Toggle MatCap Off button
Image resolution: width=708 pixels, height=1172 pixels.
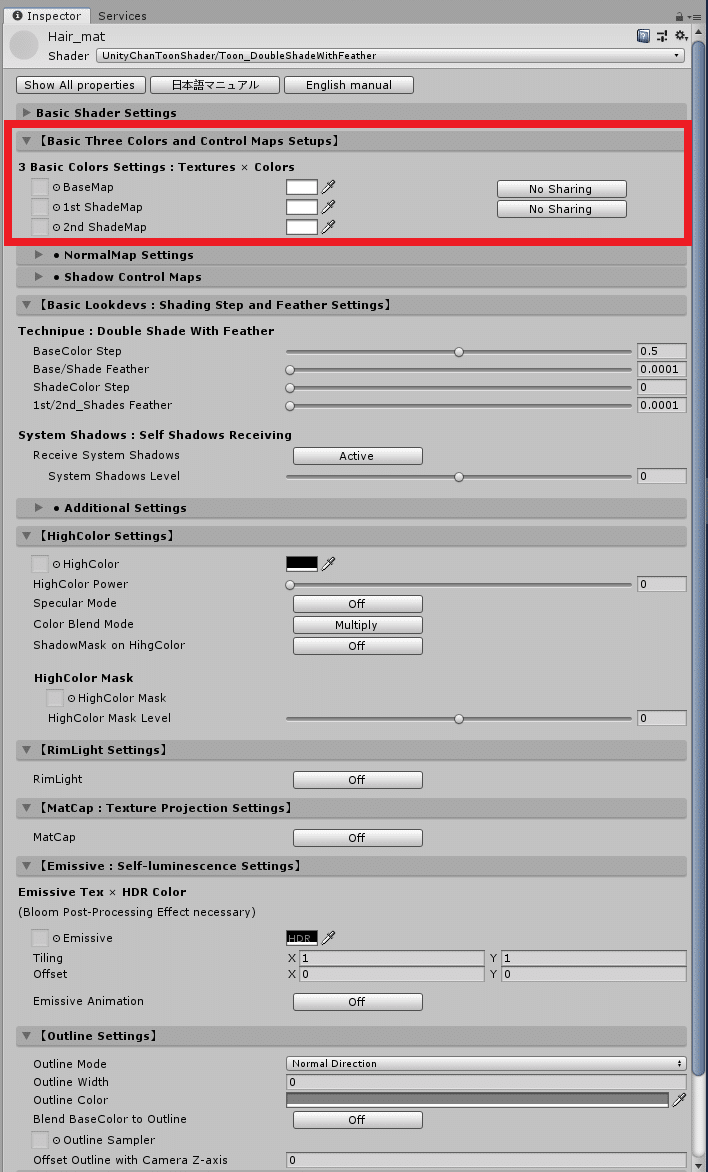pyautogui.click(x=357, y=838)
